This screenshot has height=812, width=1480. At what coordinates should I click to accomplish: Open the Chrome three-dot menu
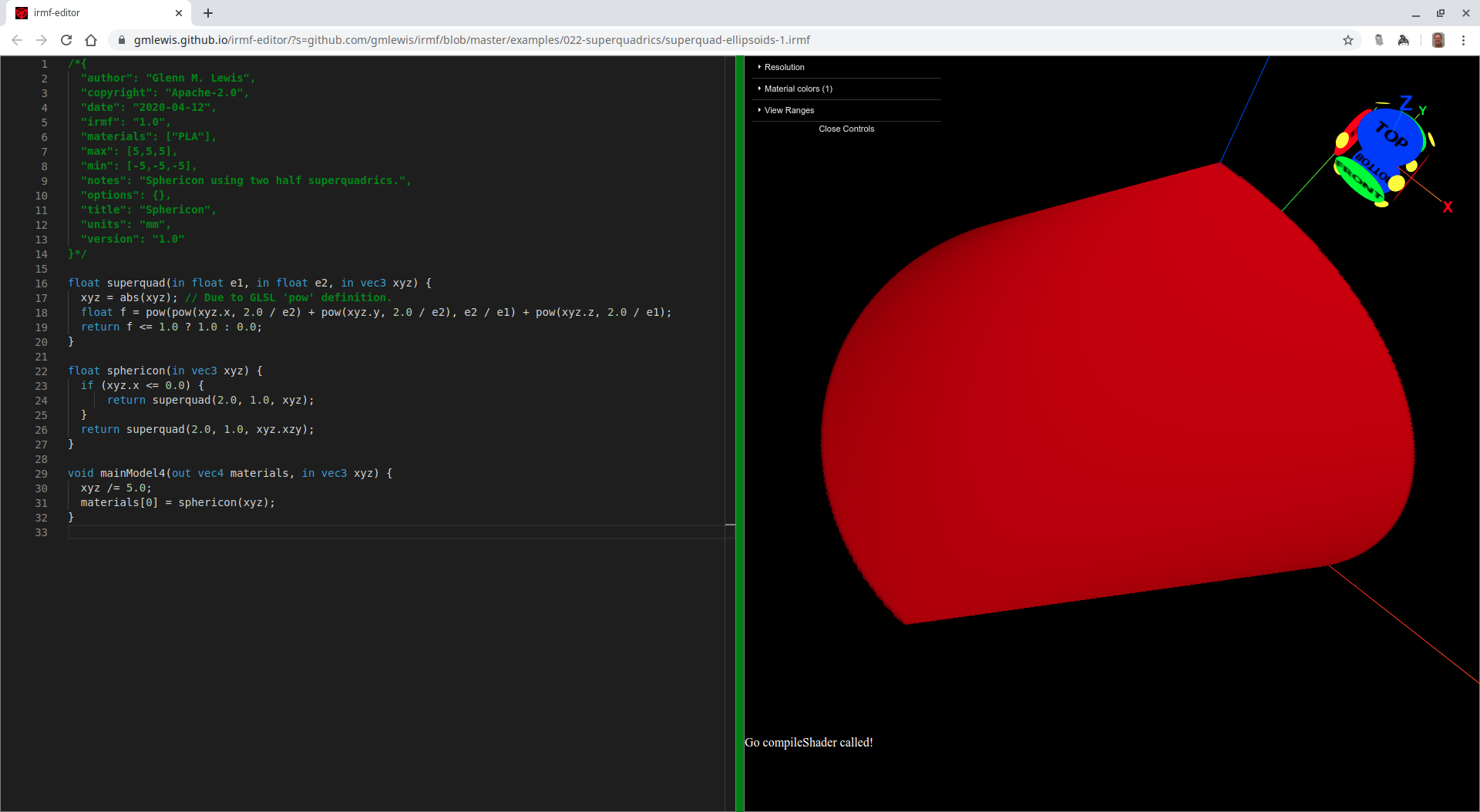coord(1463,40)
